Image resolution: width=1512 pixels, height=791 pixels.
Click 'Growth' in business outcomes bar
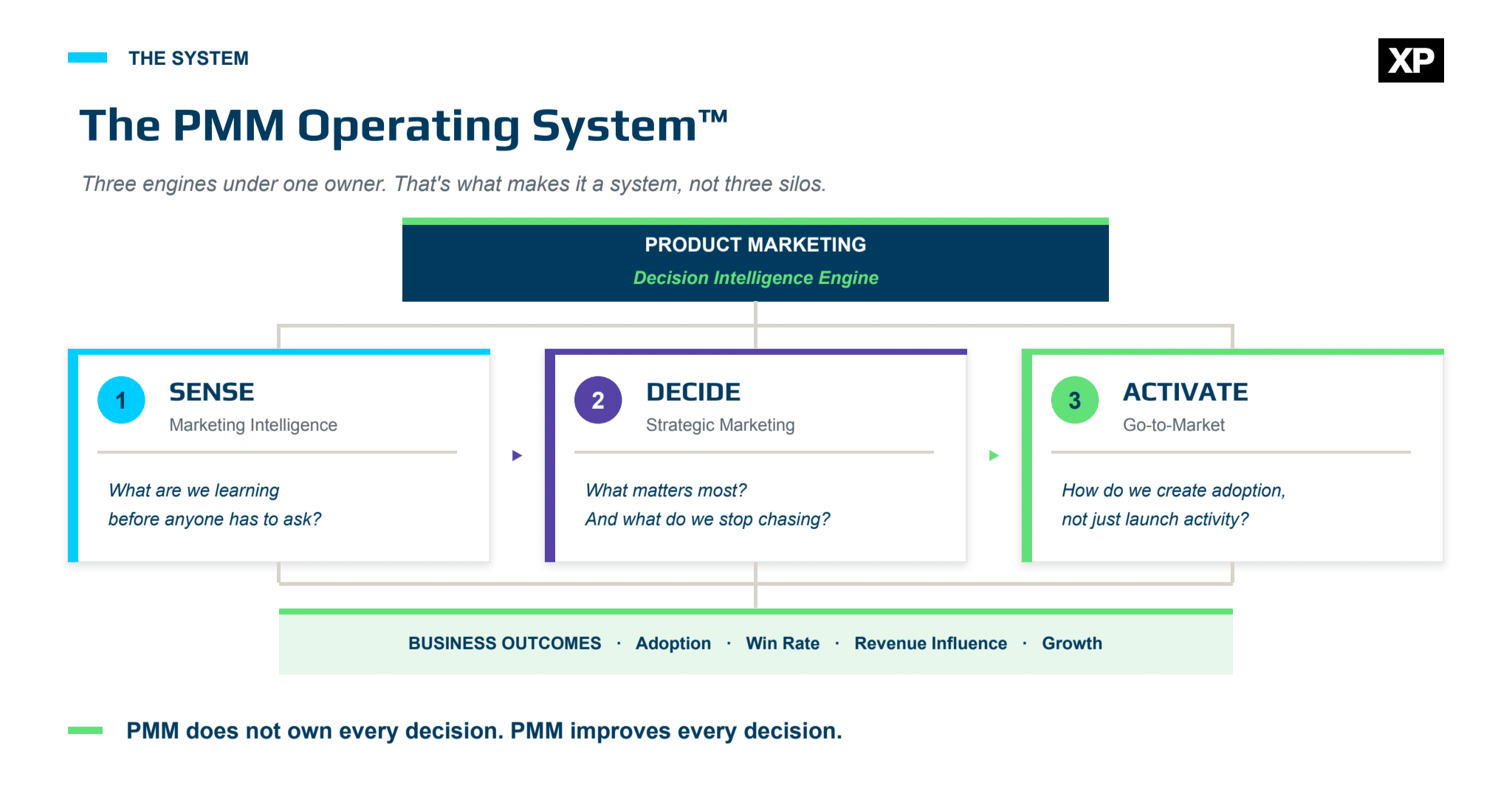(x=1072, y=643)
